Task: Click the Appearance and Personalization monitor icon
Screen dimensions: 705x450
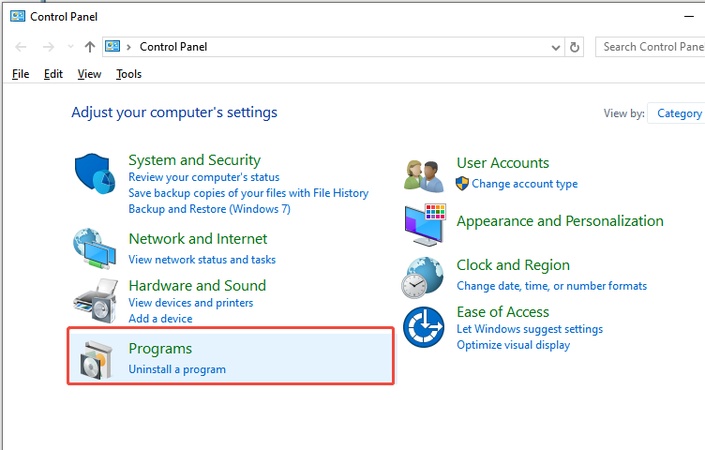Action: pos(425,224)
